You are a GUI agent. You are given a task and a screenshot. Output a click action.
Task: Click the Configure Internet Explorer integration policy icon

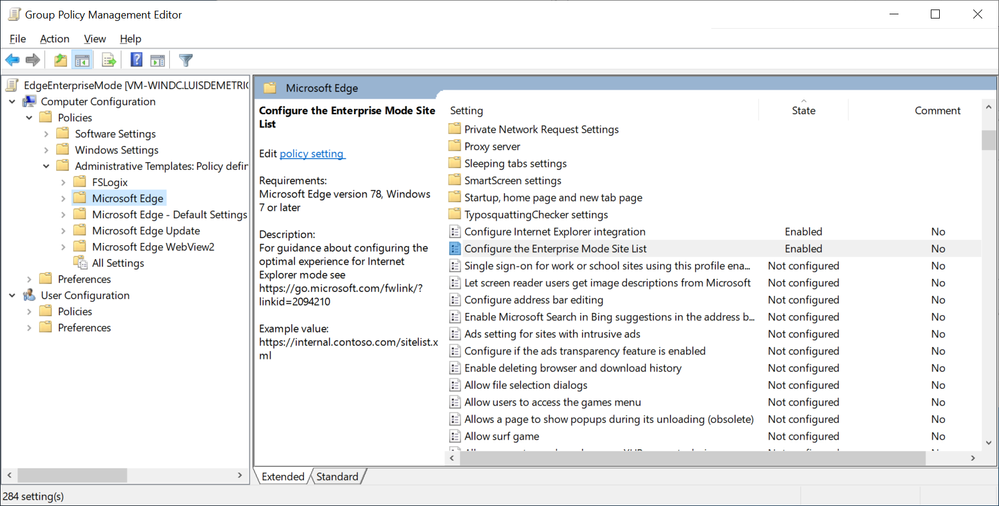(x=454, y=231)
